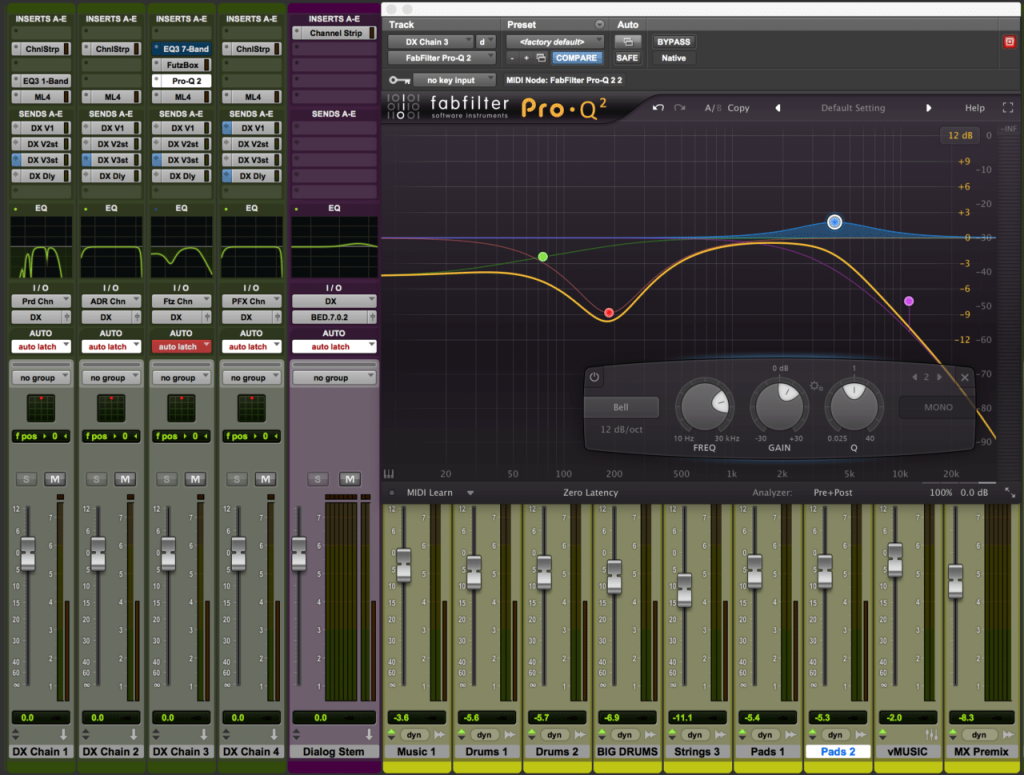
Task: Solo the DX Chain 4 track
Action: [236, 479]
